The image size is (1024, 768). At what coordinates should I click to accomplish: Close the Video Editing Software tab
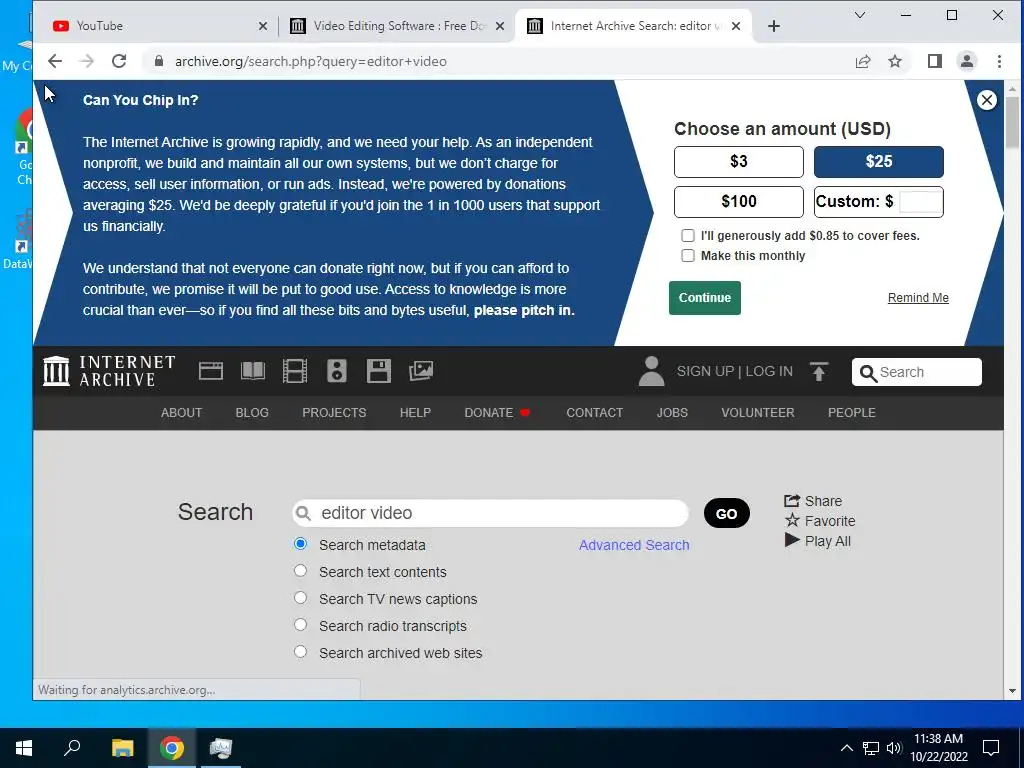click(x=500, y=26)
